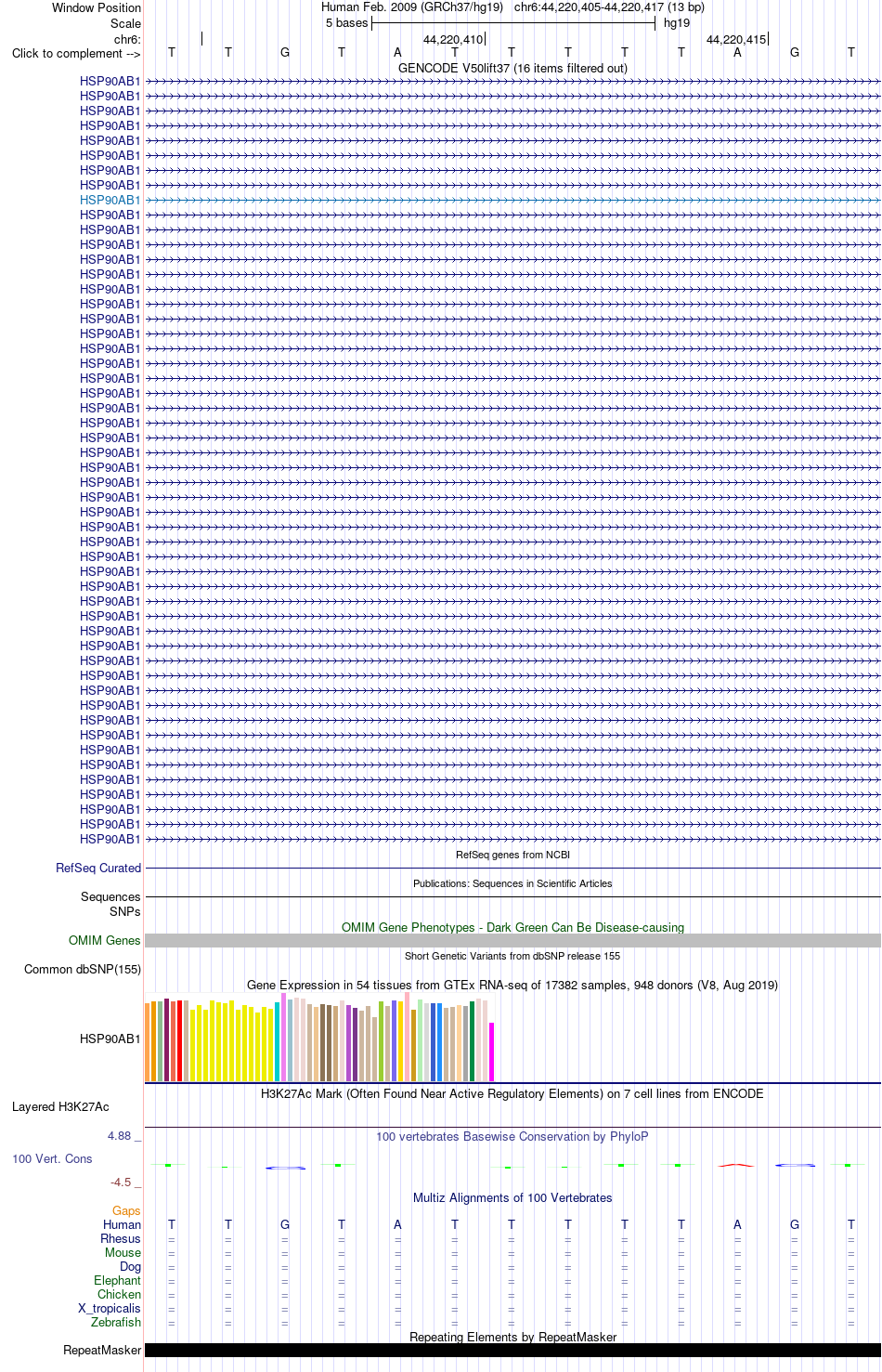
Task: Open the Layered H3K27Ac track label
Action: click(x=60, y=1106)
